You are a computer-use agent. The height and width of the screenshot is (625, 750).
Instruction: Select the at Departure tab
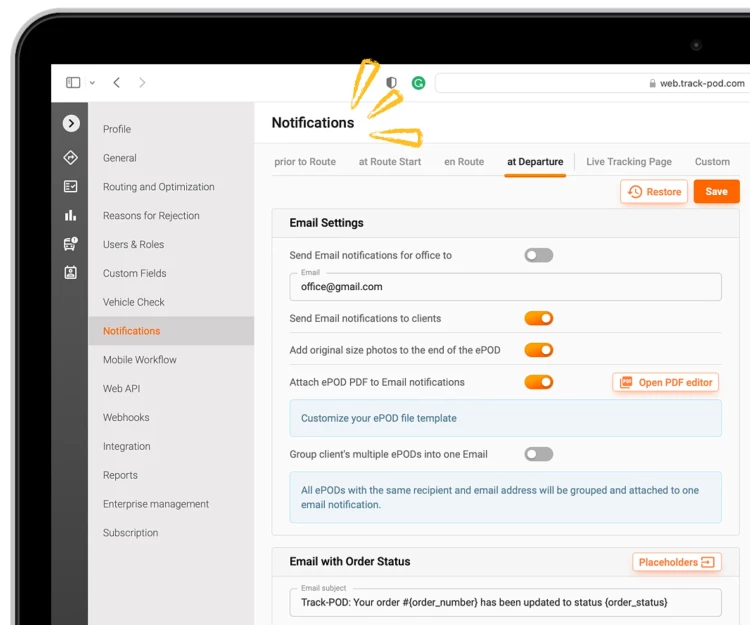(x=535, y=162)
